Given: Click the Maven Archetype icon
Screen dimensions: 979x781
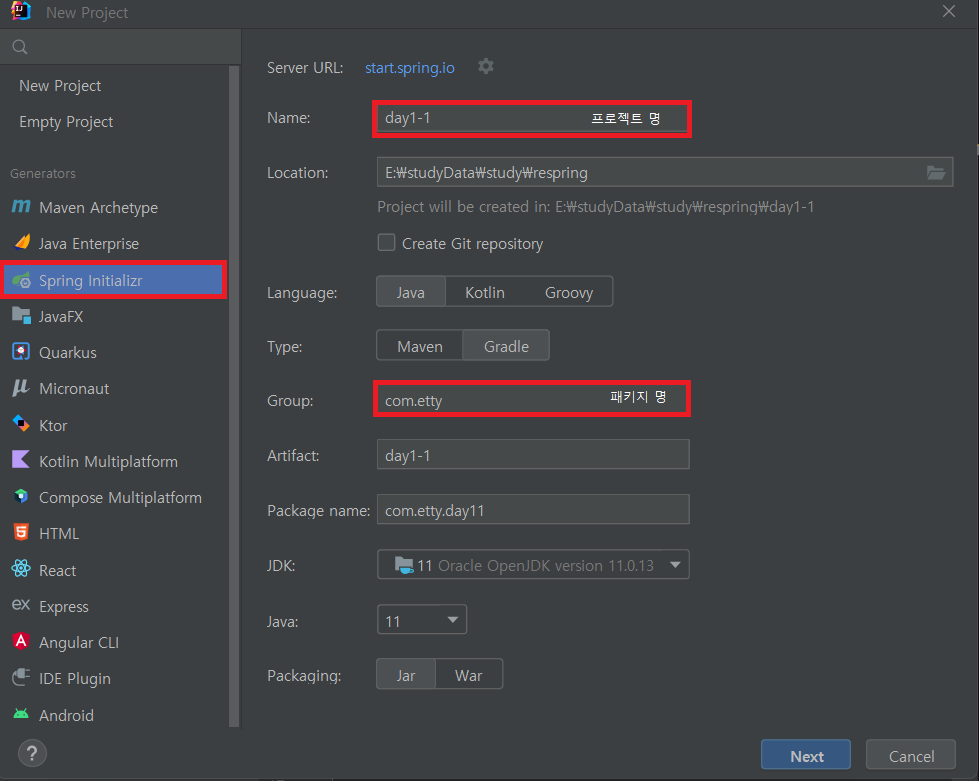Looking at the screenshot, I should 21,207.
